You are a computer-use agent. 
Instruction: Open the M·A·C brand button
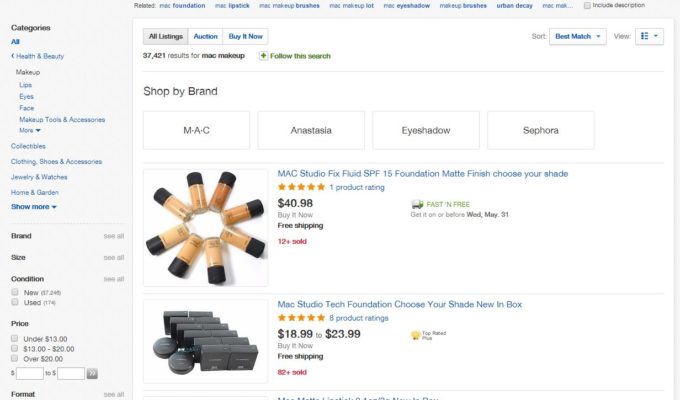click(197, 130)
